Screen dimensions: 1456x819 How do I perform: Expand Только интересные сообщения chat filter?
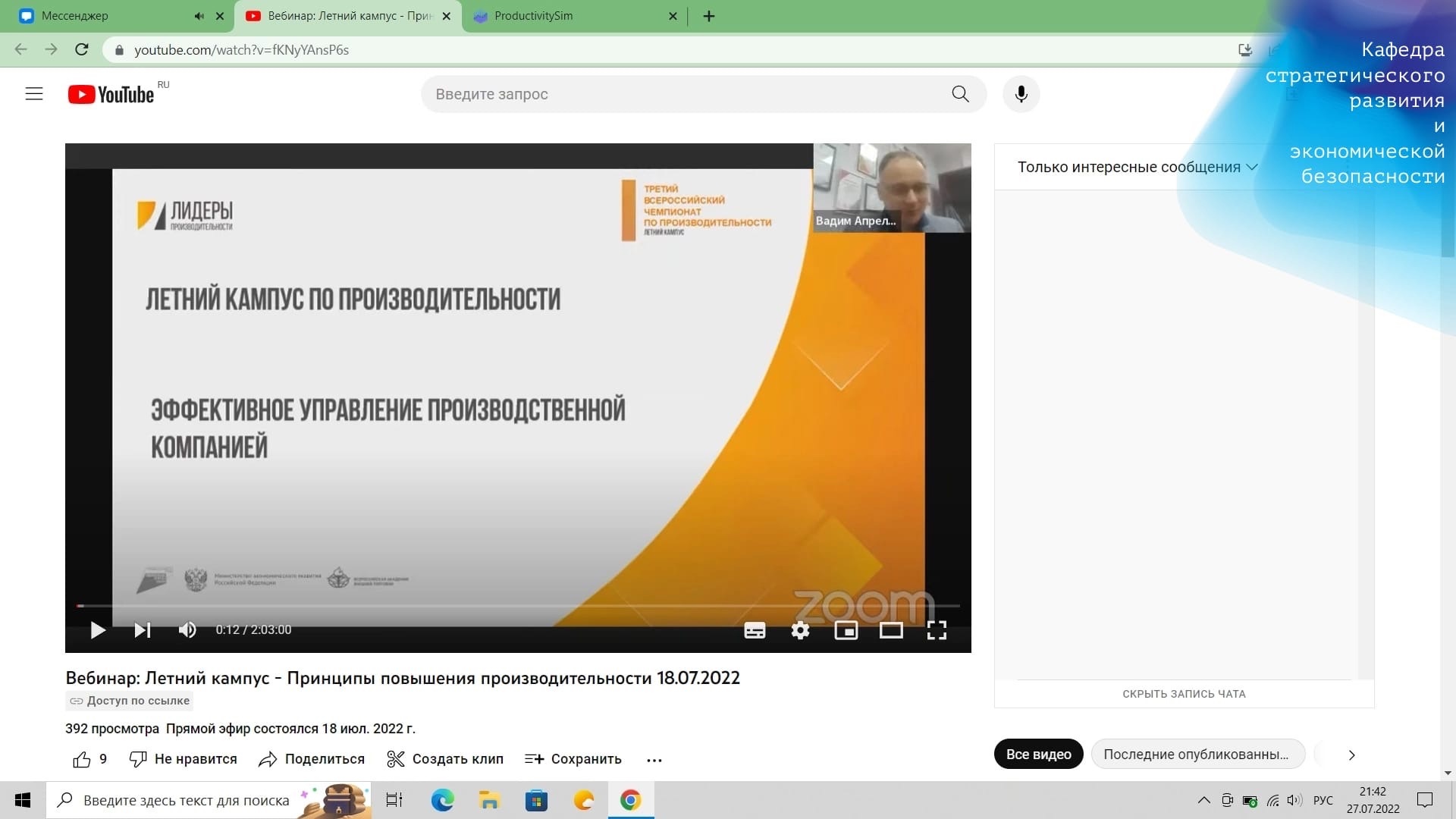1137,167
